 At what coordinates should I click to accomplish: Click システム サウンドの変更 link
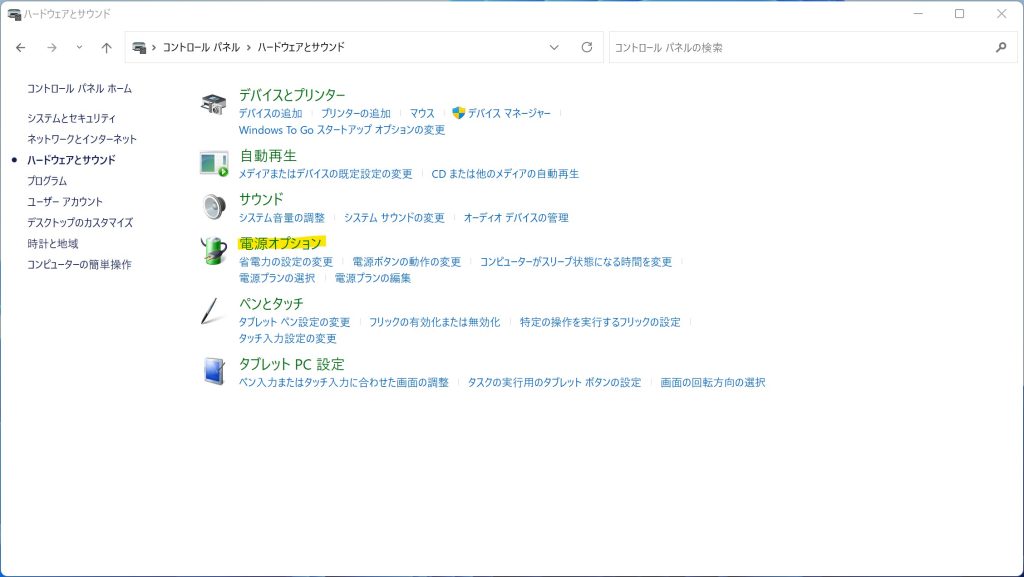click(394, 218)
